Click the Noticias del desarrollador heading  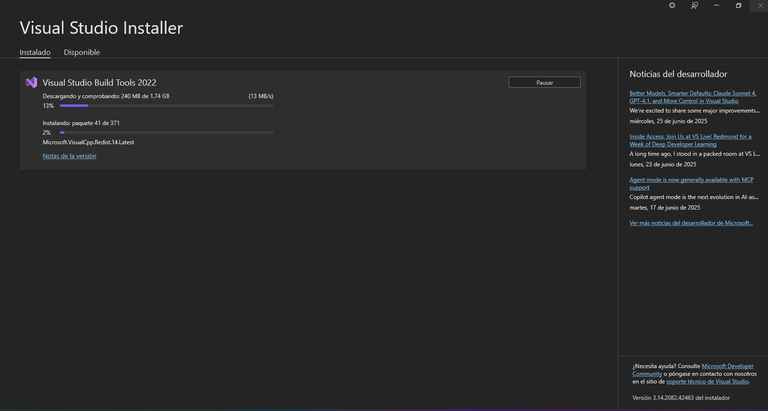[x=678, y=74]
